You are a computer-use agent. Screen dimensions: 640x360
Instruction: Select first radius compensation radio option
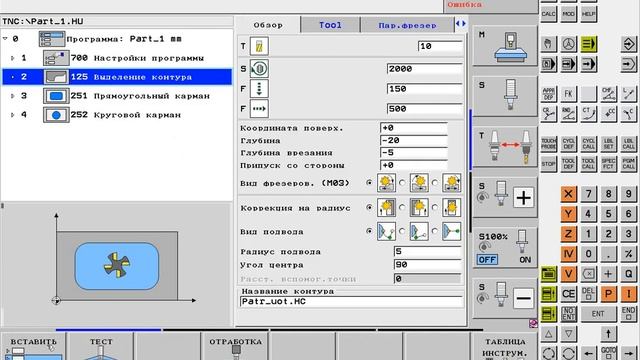coord(369,207)
